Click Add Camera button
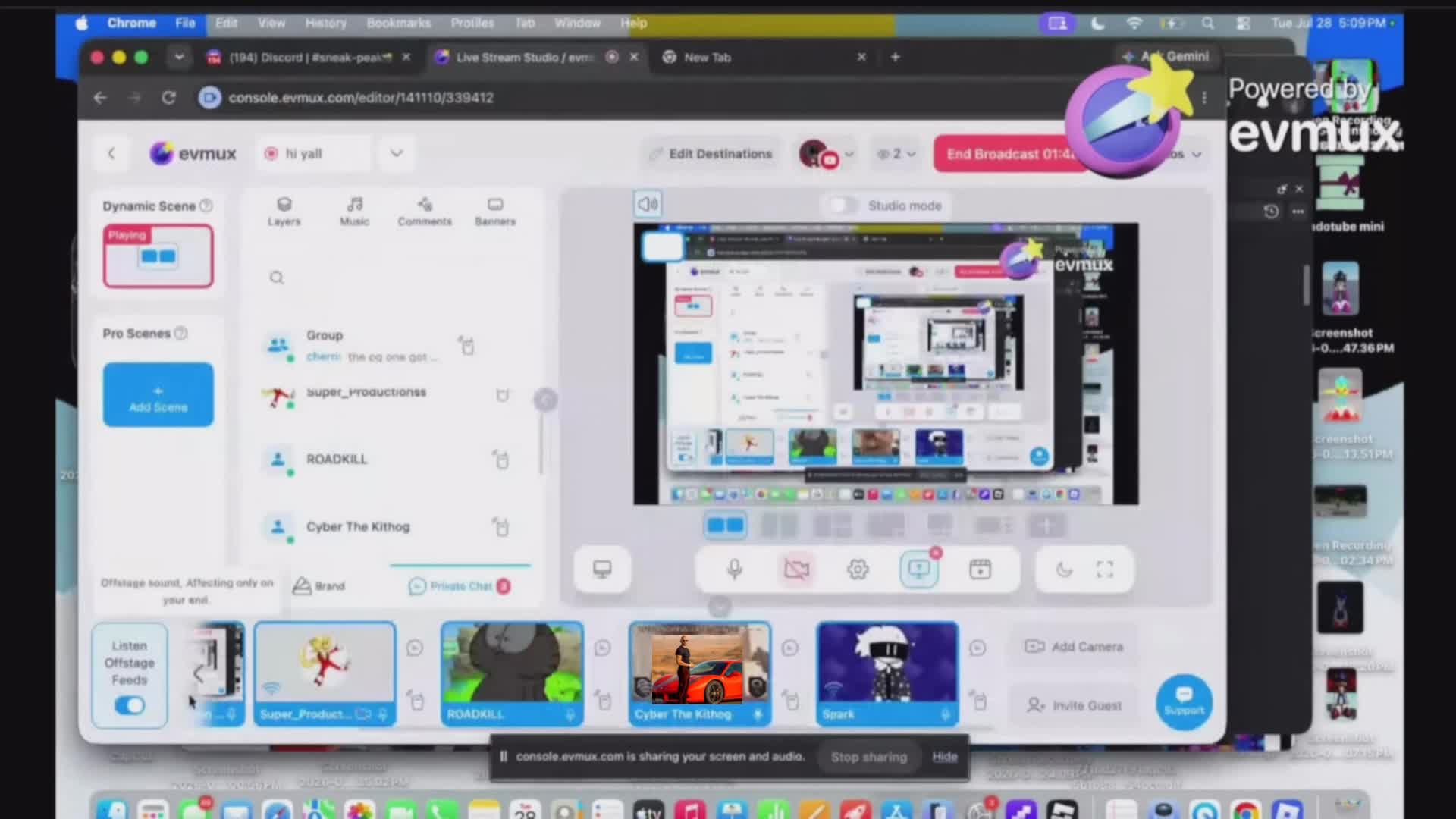Viewport: 1456px width, 819px height. 1074,647
